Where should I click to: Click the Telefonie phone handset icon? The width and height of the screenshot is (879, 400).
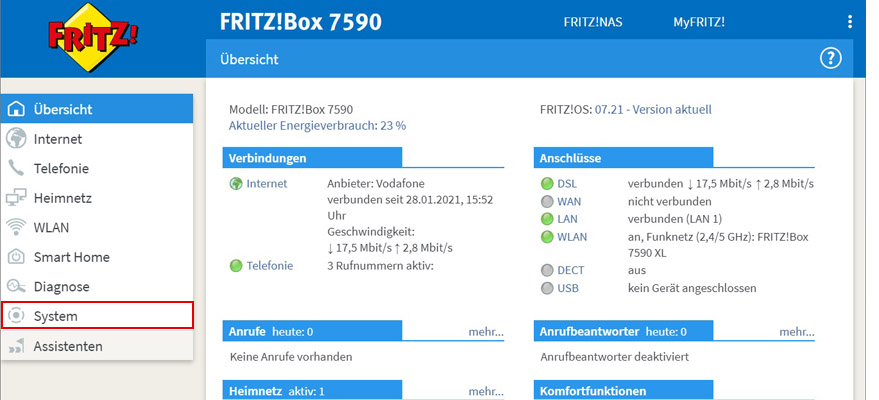tap(16, 168)
